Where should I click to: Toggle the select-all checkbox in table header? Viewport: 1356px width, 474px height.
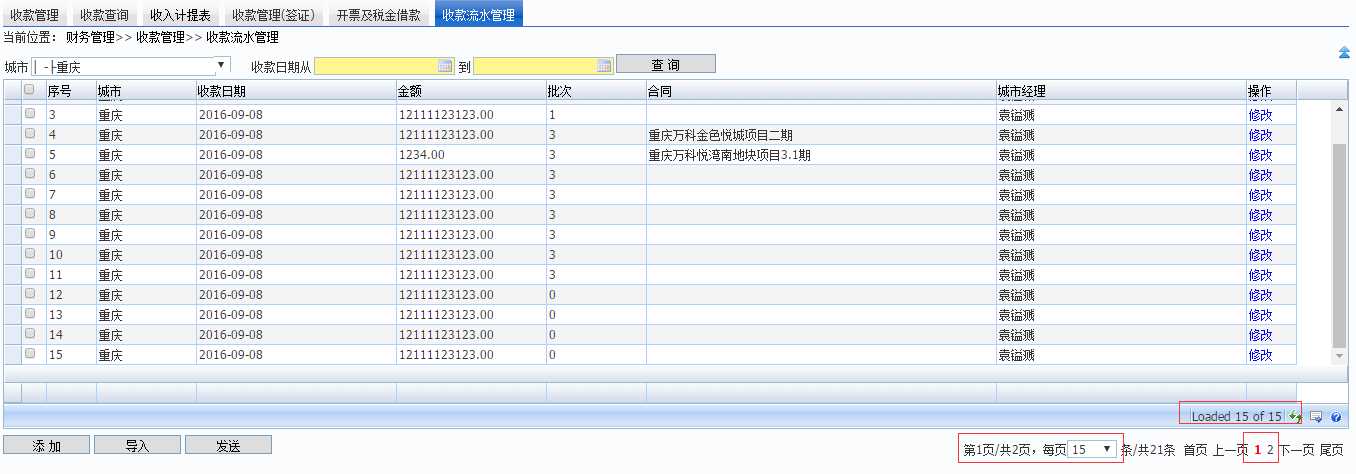click(x=29, y=90)
